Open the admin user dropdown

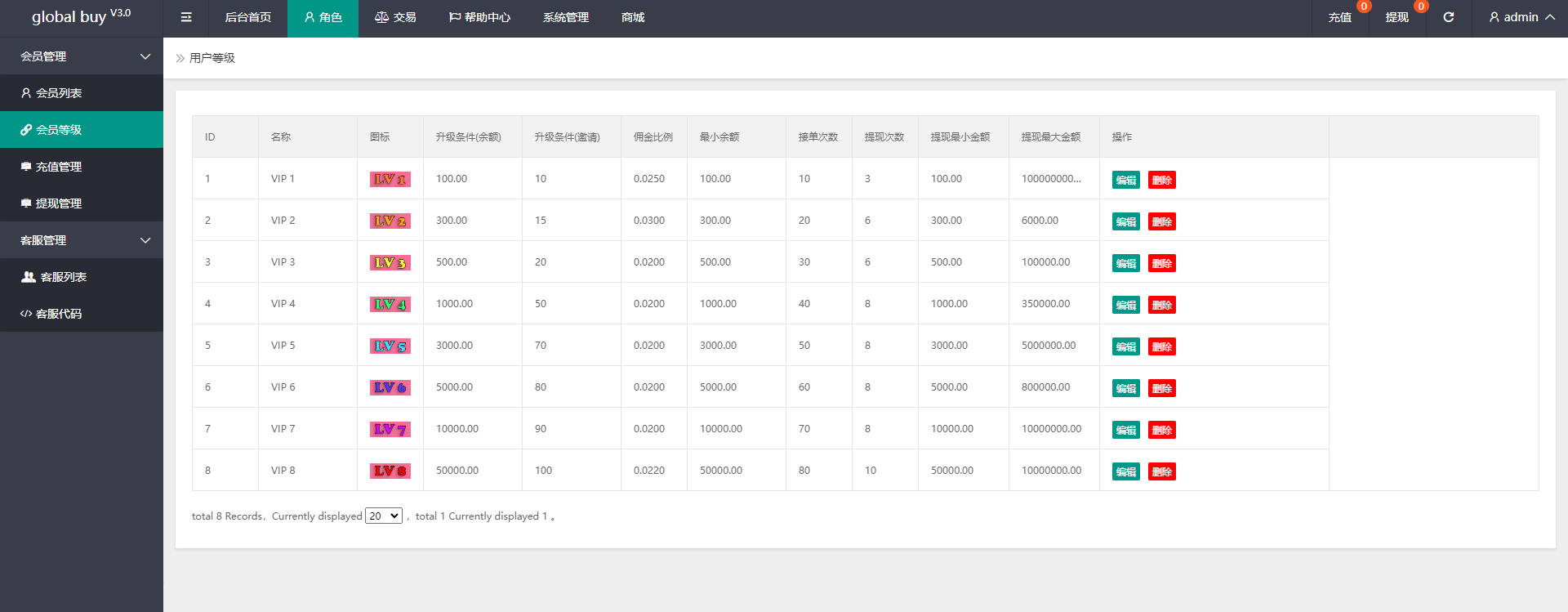(x=1521, y=17)
